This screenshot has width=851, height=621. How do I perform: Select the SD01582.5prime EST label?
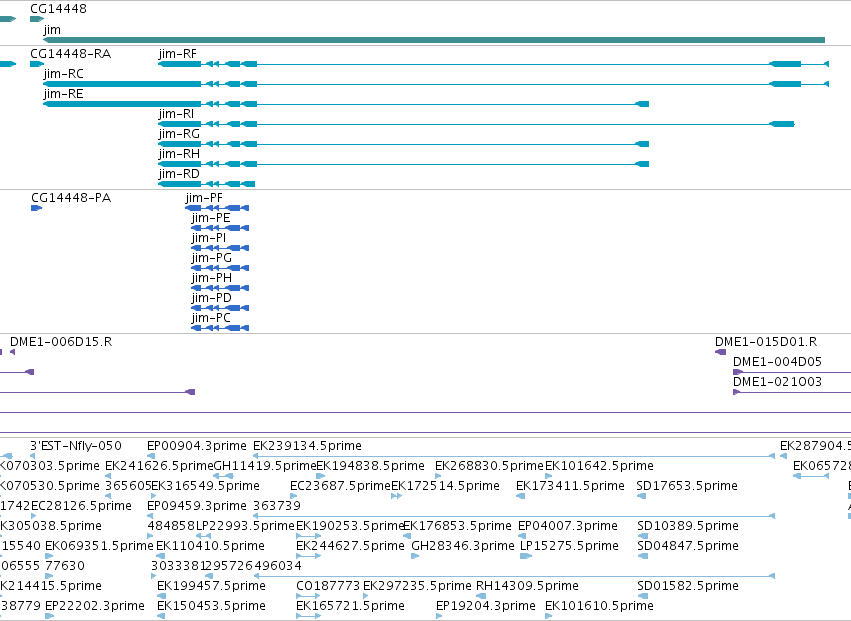click(688, 586)
